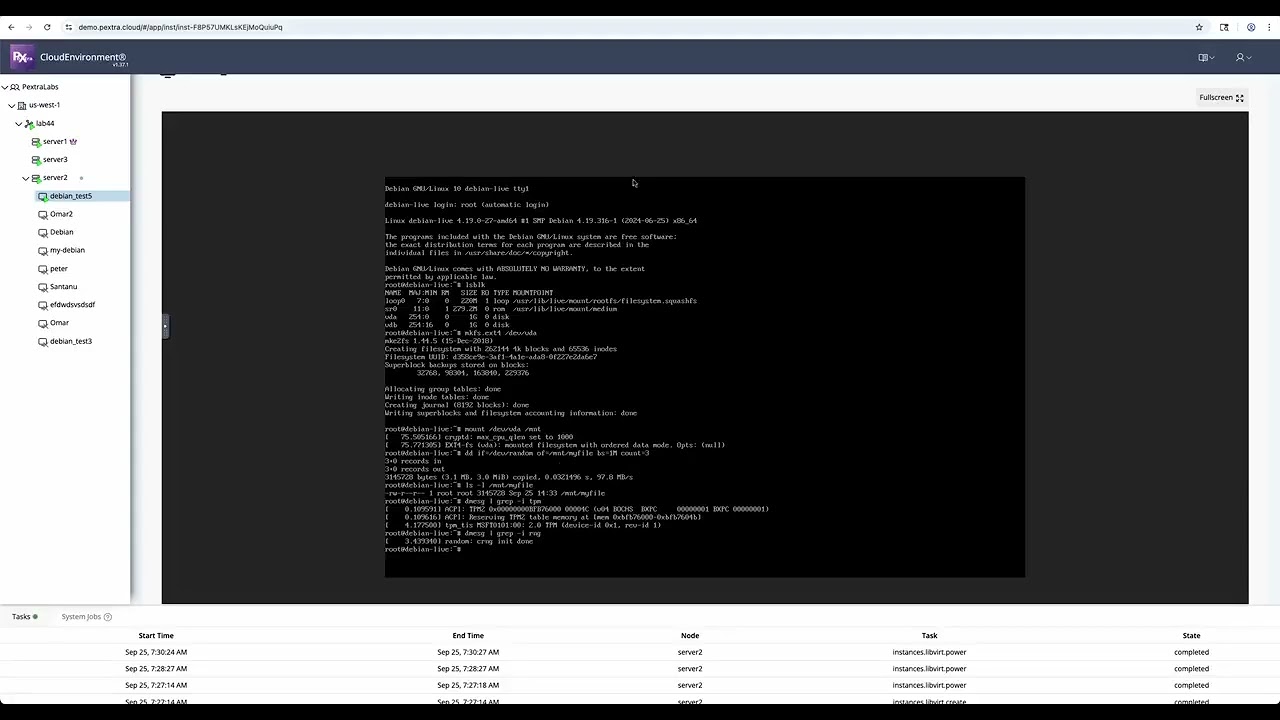The image size is (1280, 720).
Task: Select the my-debian instance label
Action: click(67, 250)
